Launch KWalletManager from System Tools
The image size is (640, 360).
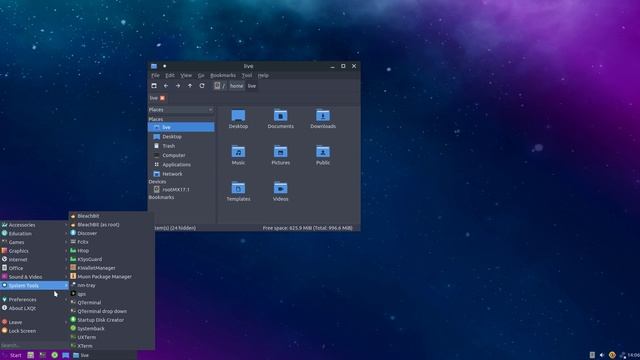tap(111, 268)
